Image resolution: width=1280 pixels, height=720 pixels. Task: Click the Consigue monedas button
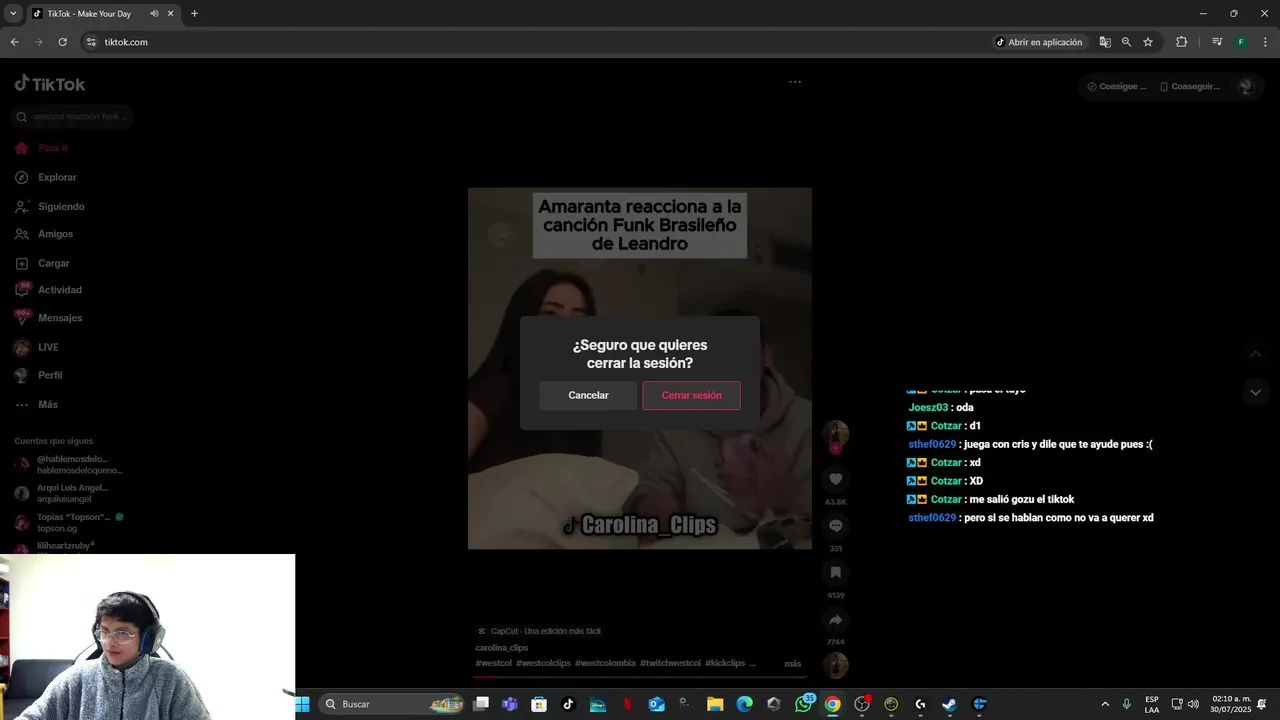click(x=1117, y=87)
